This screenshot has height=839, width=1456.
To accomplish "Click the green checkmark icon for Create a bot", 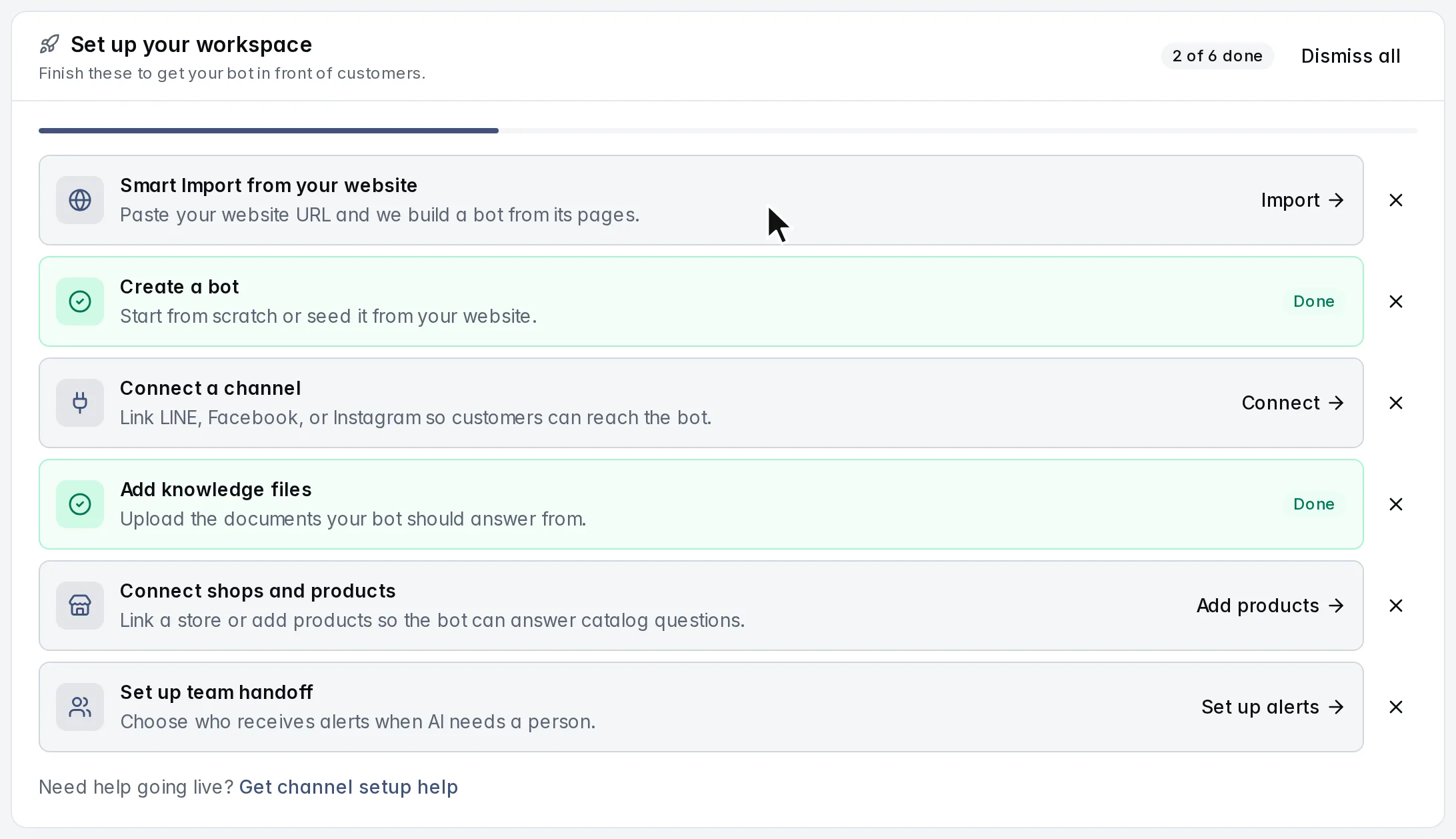I will tap(80, 301).
